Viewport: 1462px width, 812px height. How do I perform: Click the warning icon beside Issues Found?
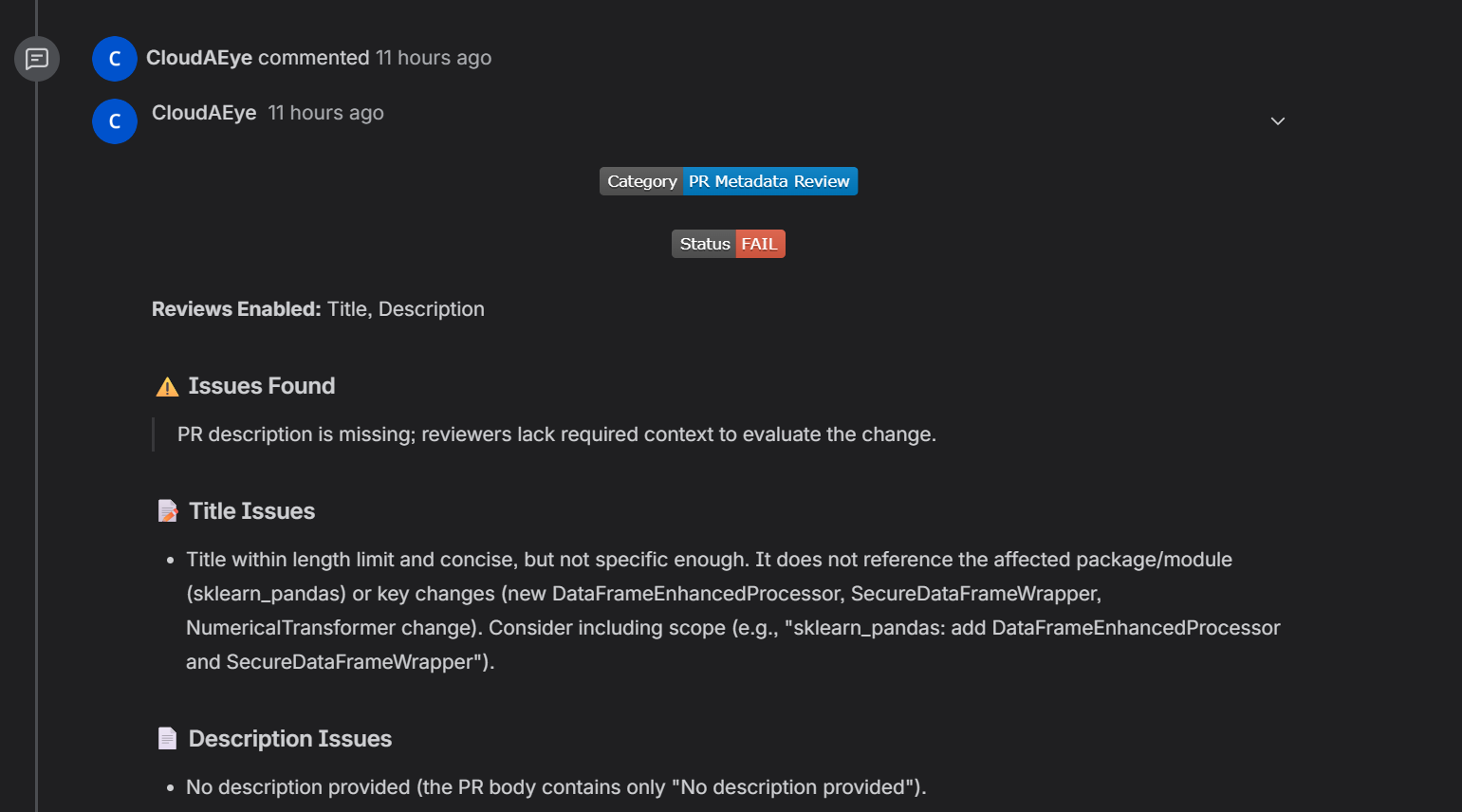pyautogui.click(x=167, y=387)
